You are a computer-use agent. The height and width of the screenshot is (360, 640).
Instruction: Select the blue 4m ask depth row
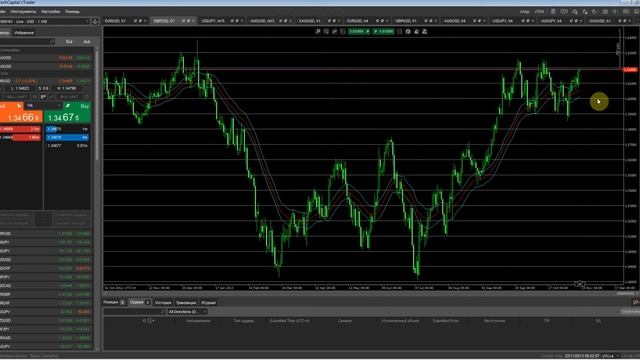[67, 138]
